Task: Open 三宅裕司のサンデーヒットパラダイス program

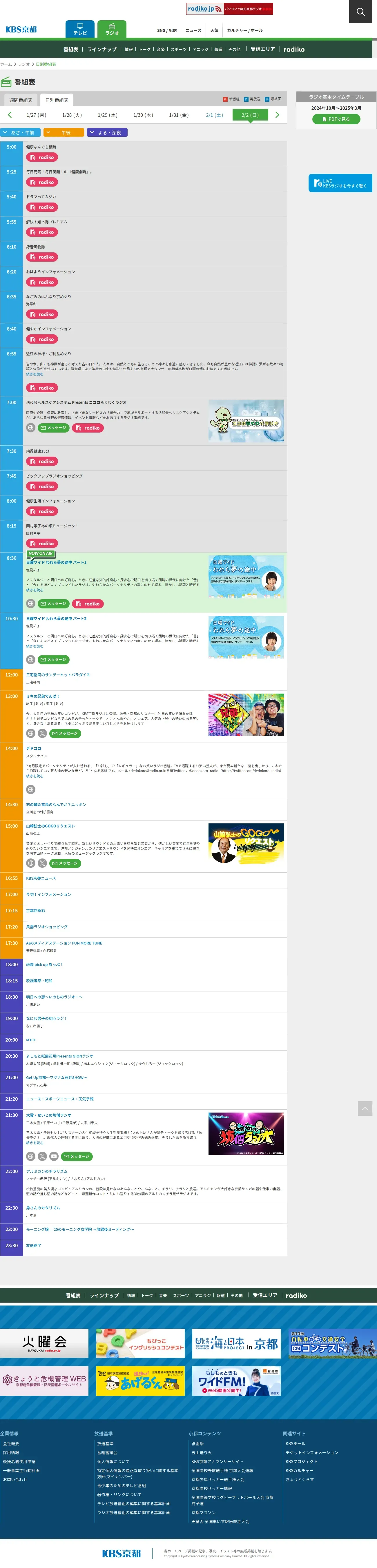Action: coord(58,674)
